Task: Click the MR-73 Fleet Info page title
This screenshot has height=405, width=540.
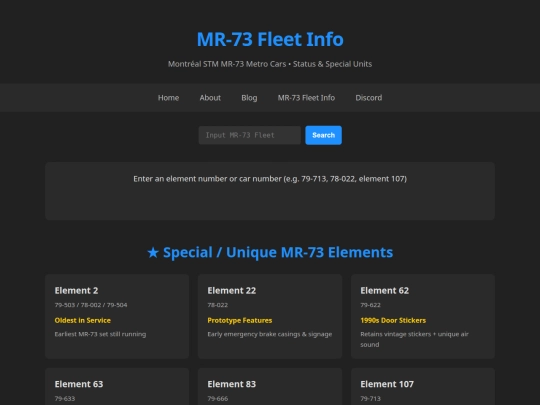Action: (270, 39)
